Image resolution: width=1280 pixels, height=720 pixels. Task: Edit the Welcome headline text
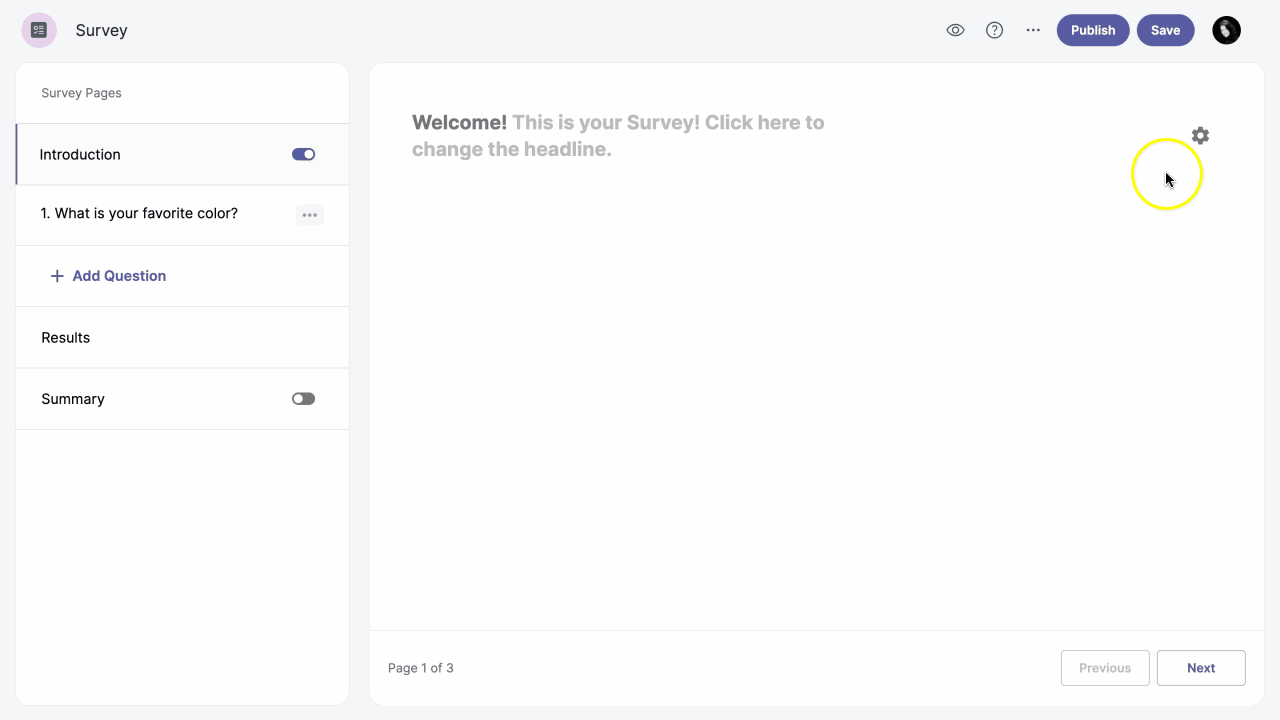[617, 136]
